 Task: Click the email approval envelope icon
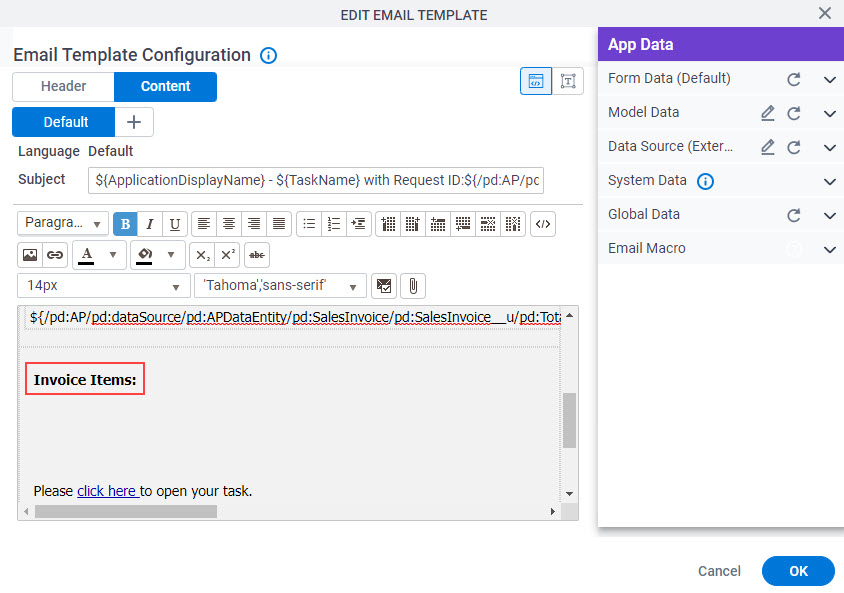tap(384, 286)
